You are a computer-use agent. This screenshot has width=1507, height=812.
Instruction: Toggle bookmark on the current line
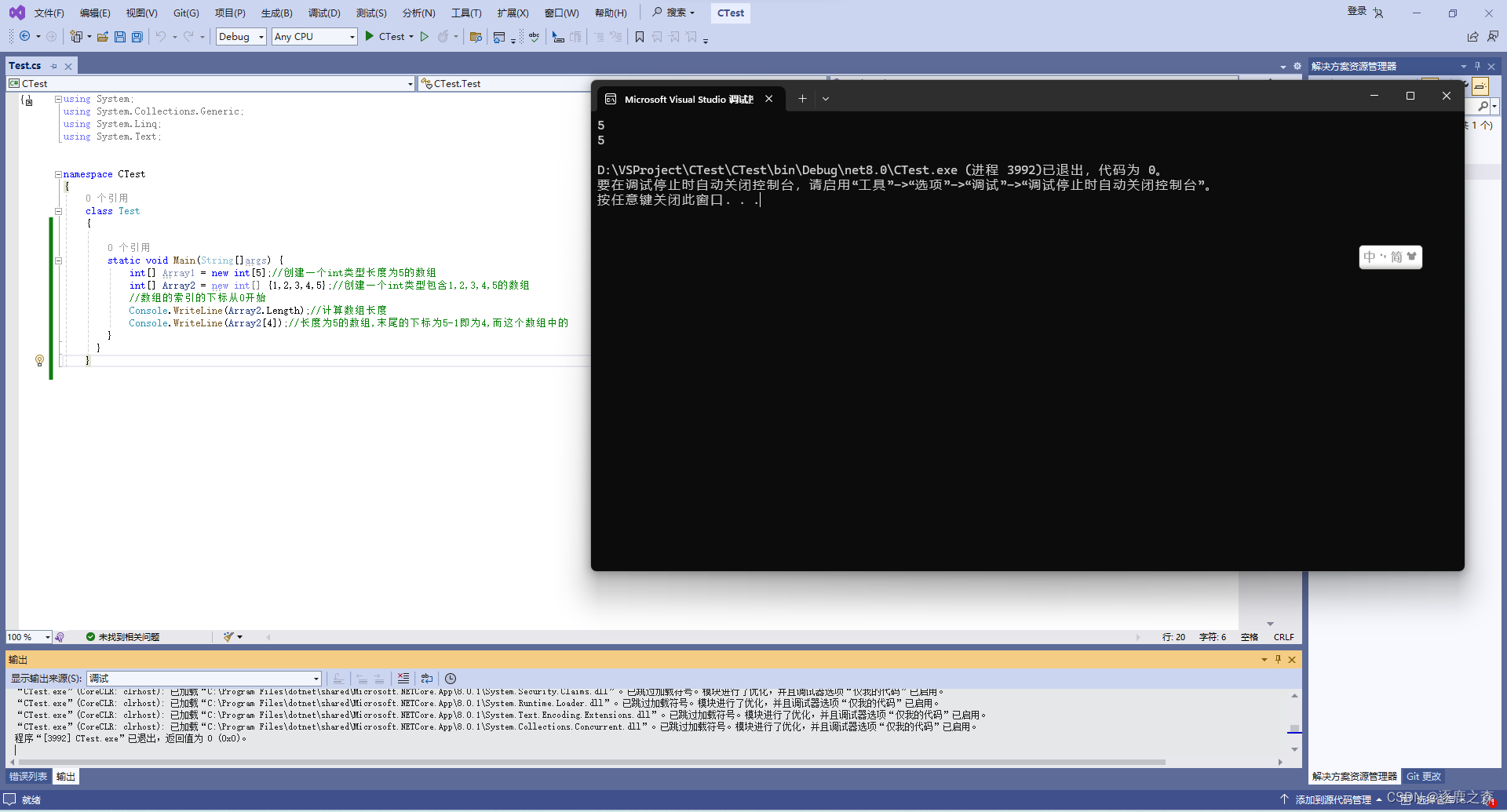pyautogui.click(x=640, y=36)
